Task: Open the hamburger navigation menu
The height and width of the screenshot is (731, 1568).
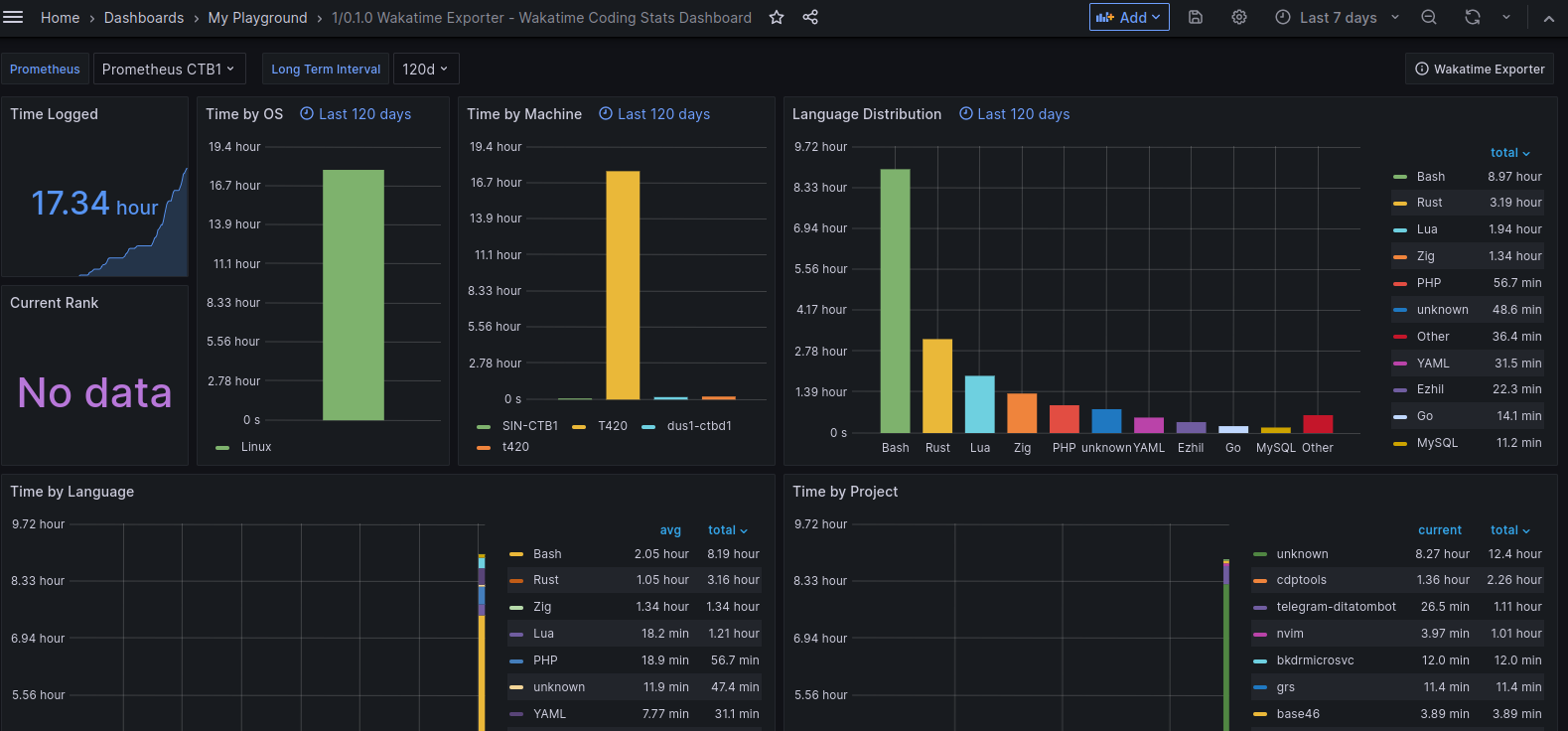Action: [13, 17]
